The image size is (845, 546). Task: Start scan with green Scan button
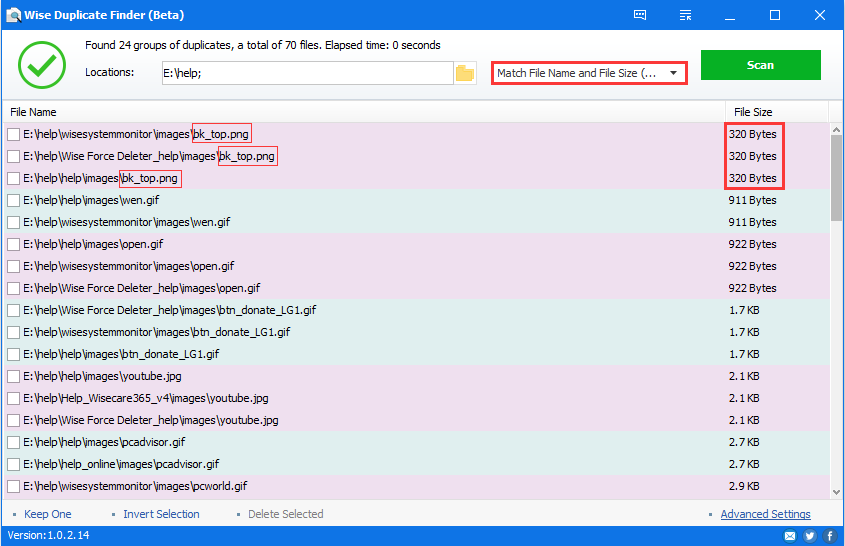pyautogui.click(x=760, y=65)
